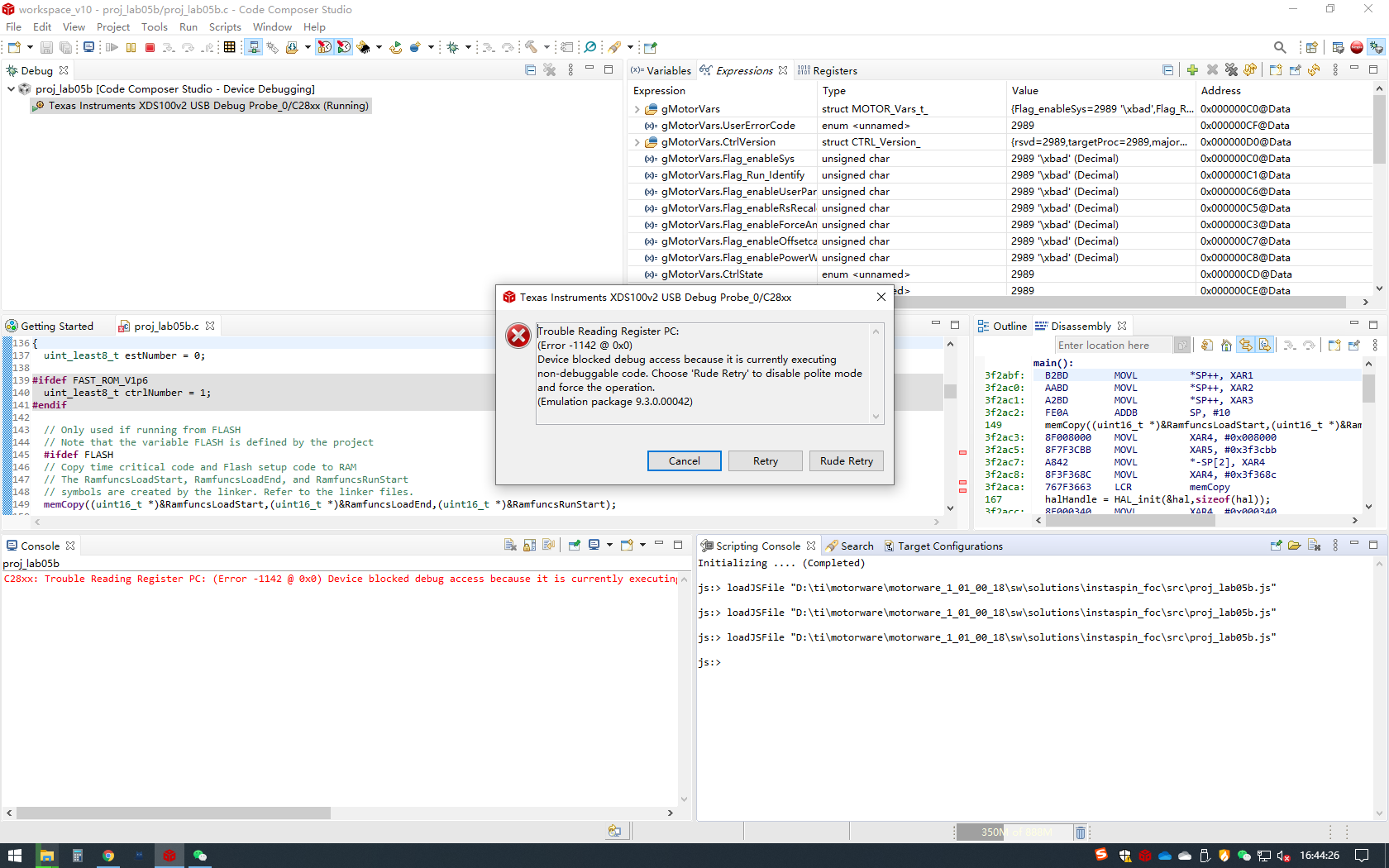The height and width of the screenshot is (868, 1389).
Task: Click the New project toolbar icon
Action: (14, 48)
